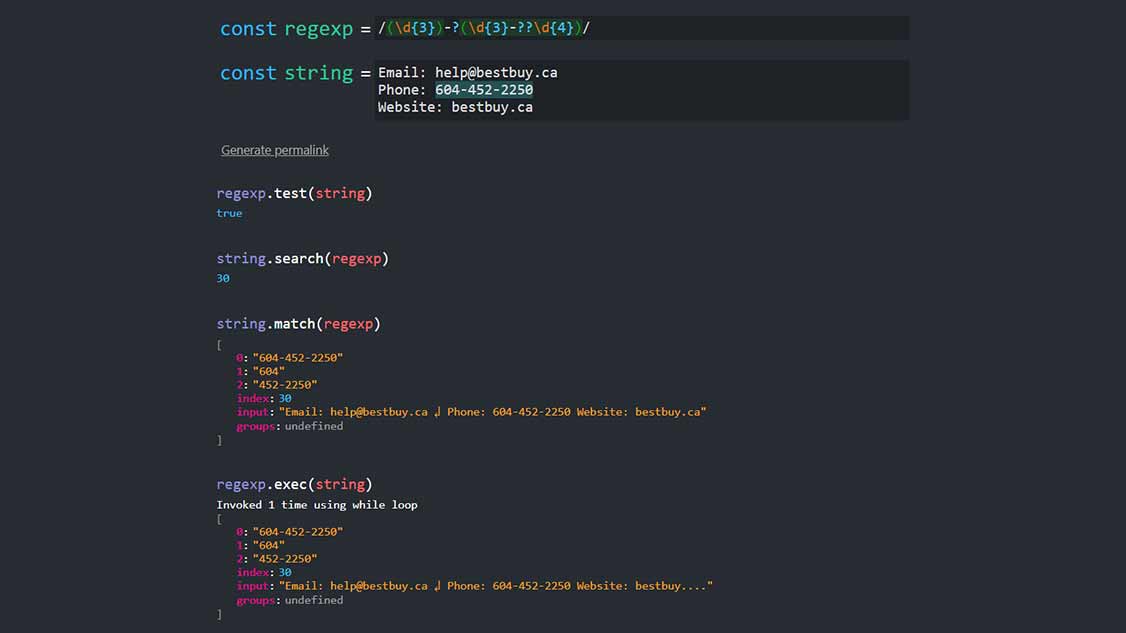This screenshot has height=633, width=1126.
Task: Click the input value under string.match
Action: [492, 412]
